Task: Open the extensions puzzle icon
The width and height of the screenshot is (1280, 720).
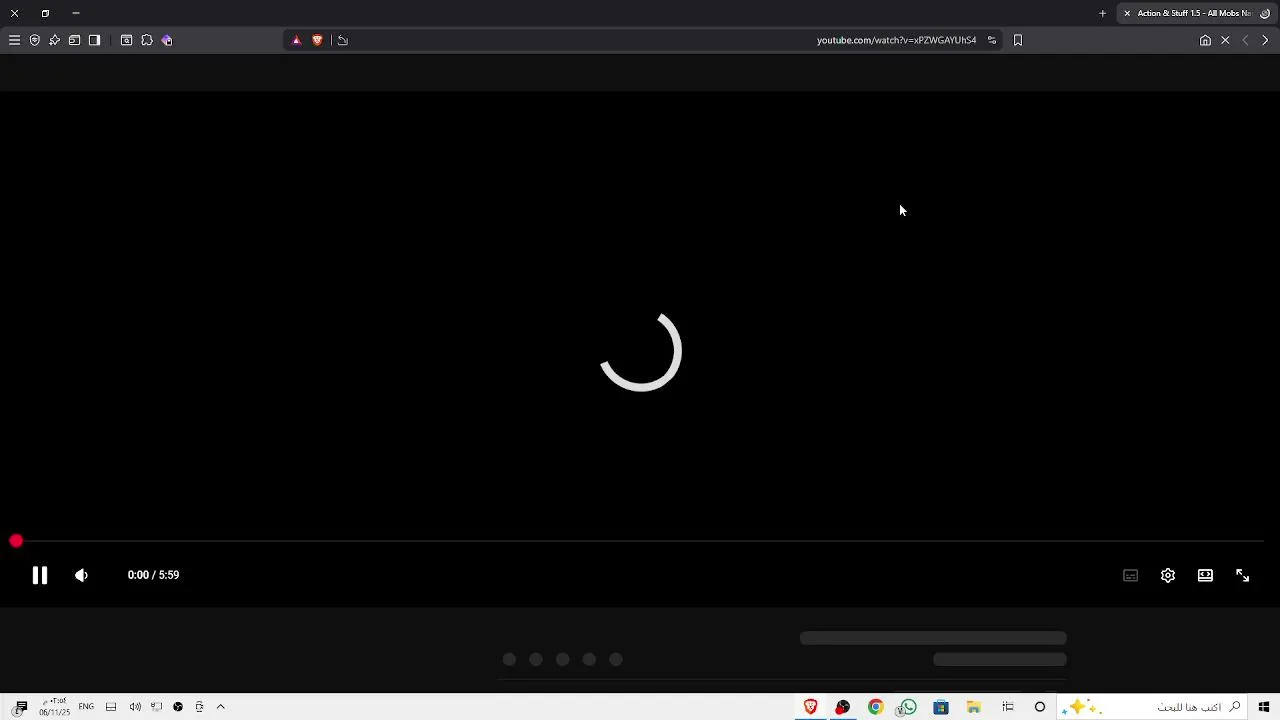Action: coord(147,40)
